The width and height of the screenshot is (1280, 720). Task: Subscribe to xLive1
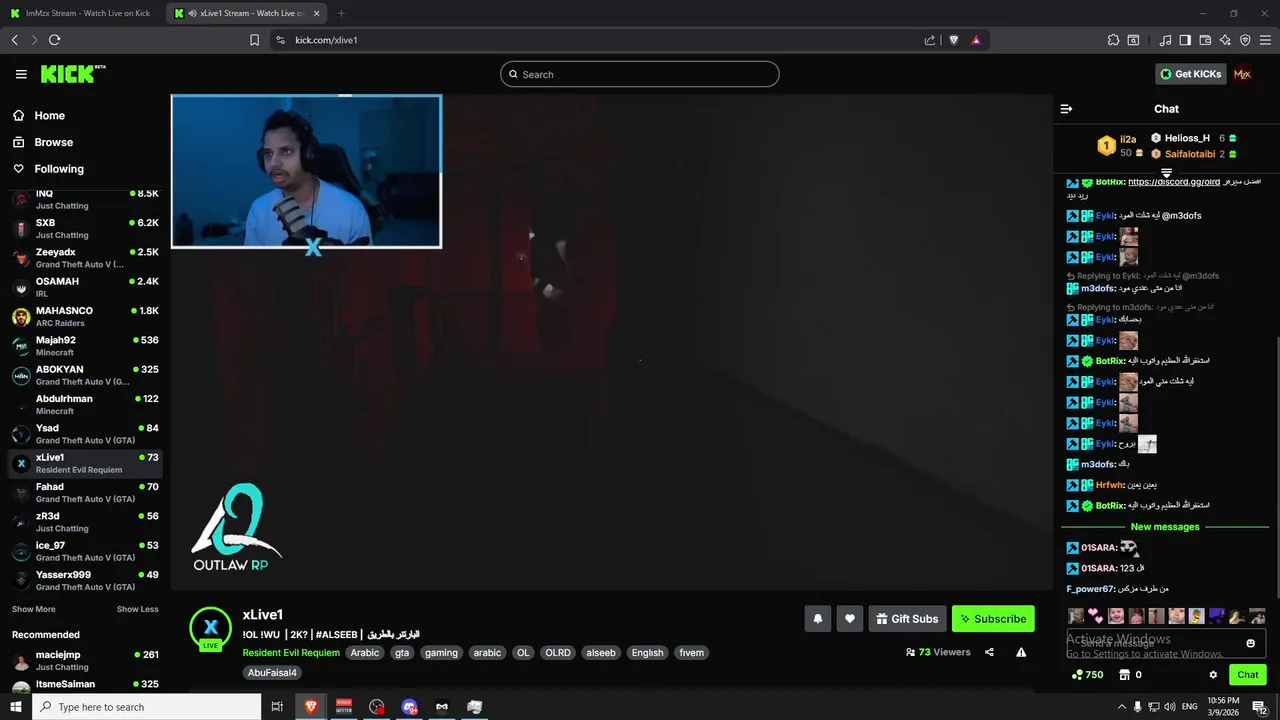993,619
